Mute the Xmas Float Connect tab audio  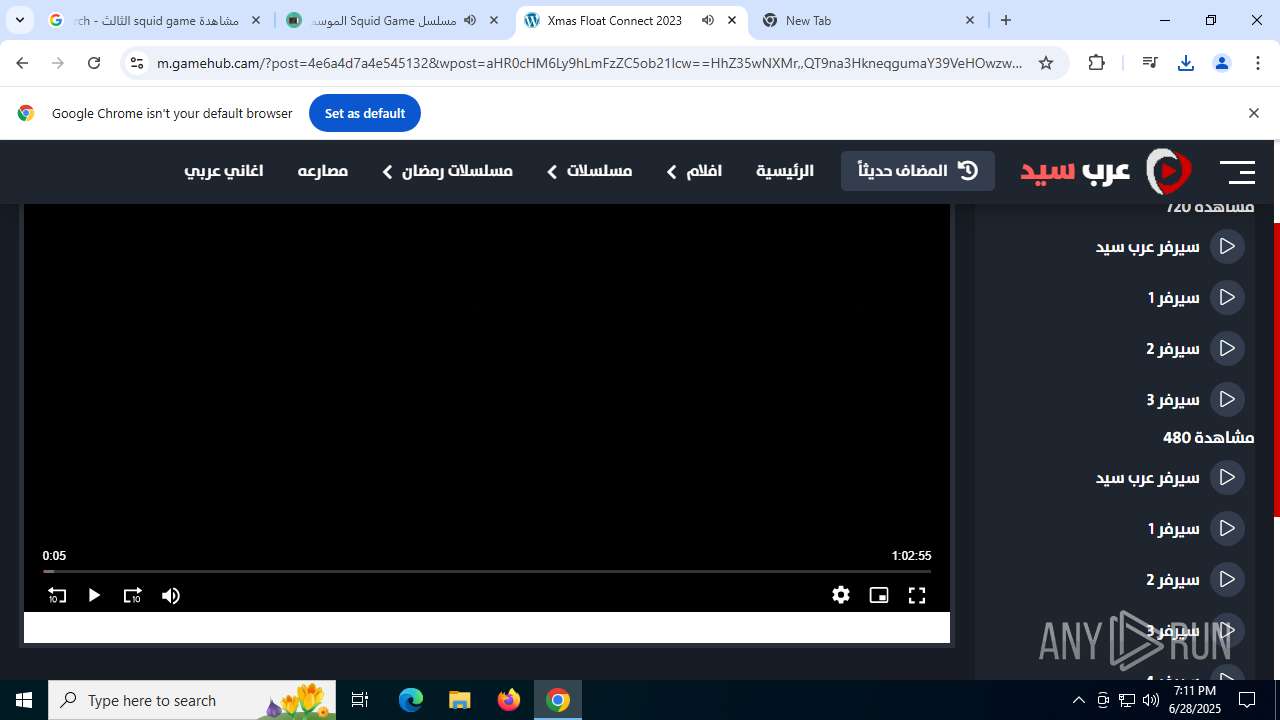(708, 20)
